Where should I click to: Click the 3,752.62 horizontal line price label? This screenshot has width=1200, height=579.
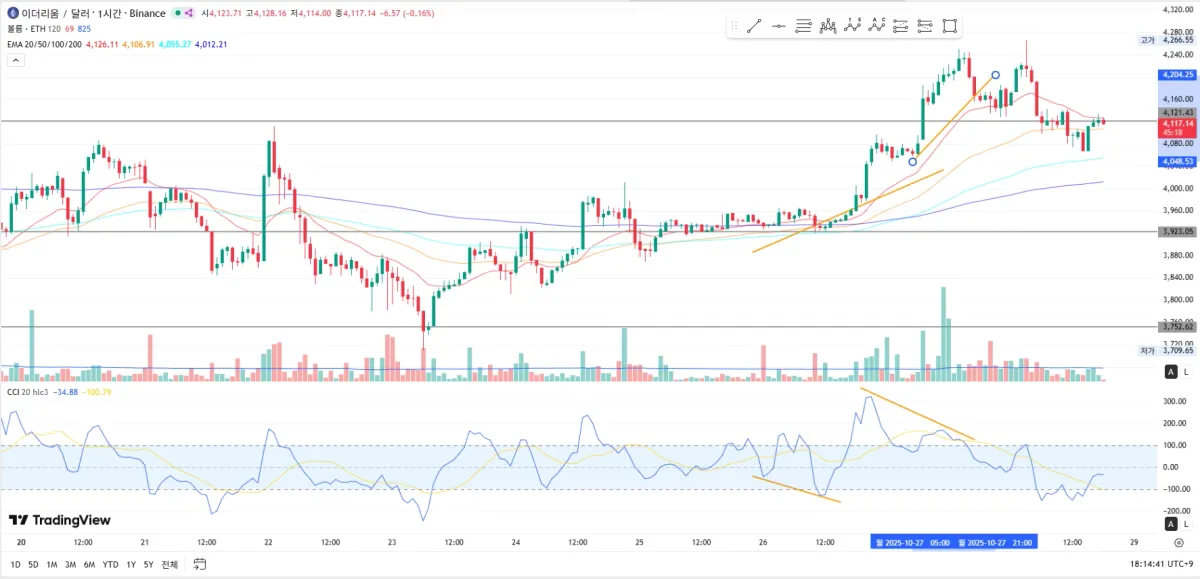coord(1177,326)
